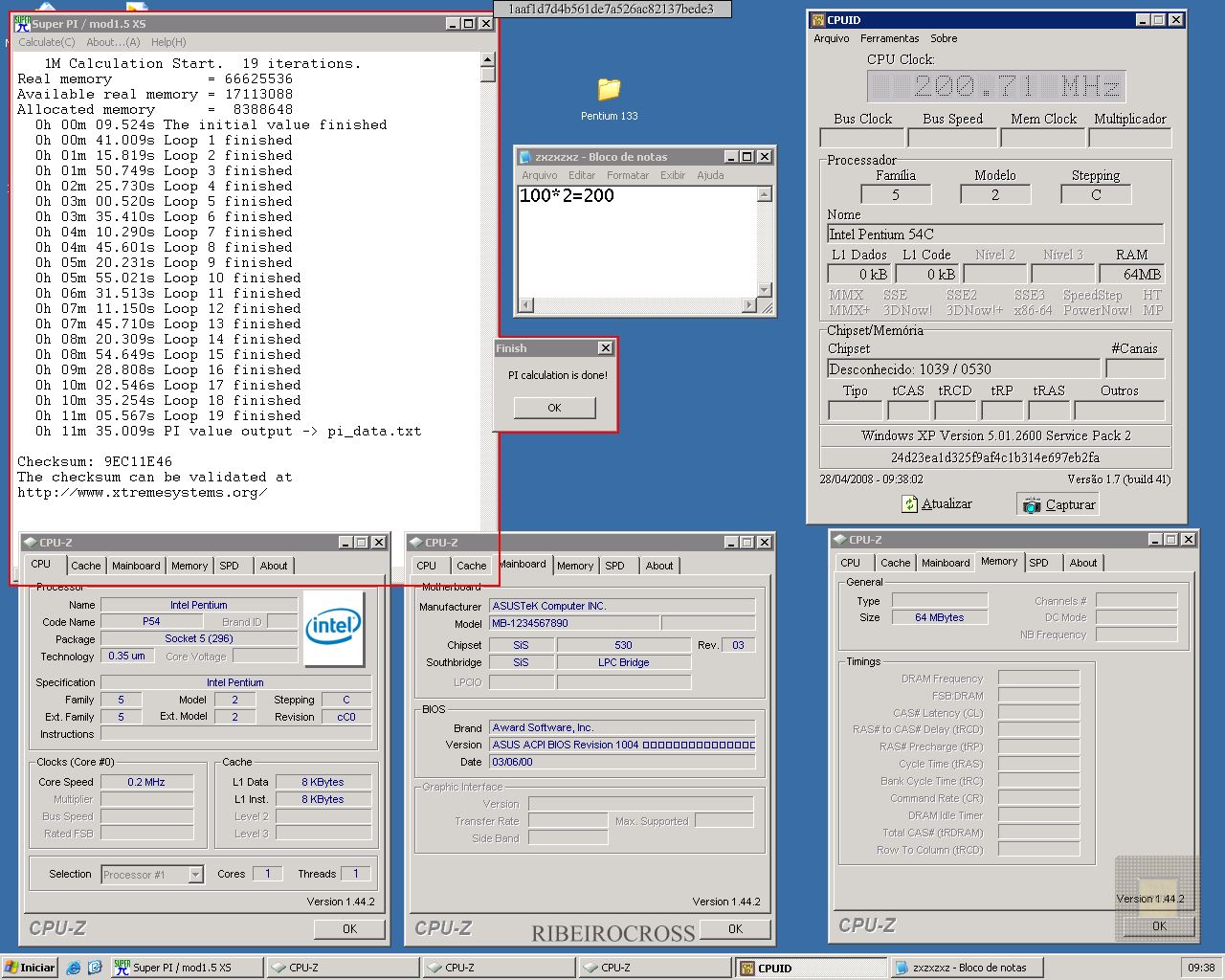This screenshot has height=980, width=1225.
Task: Click the taskbar clock showing 09:38
Action: tap(1201, 968)
